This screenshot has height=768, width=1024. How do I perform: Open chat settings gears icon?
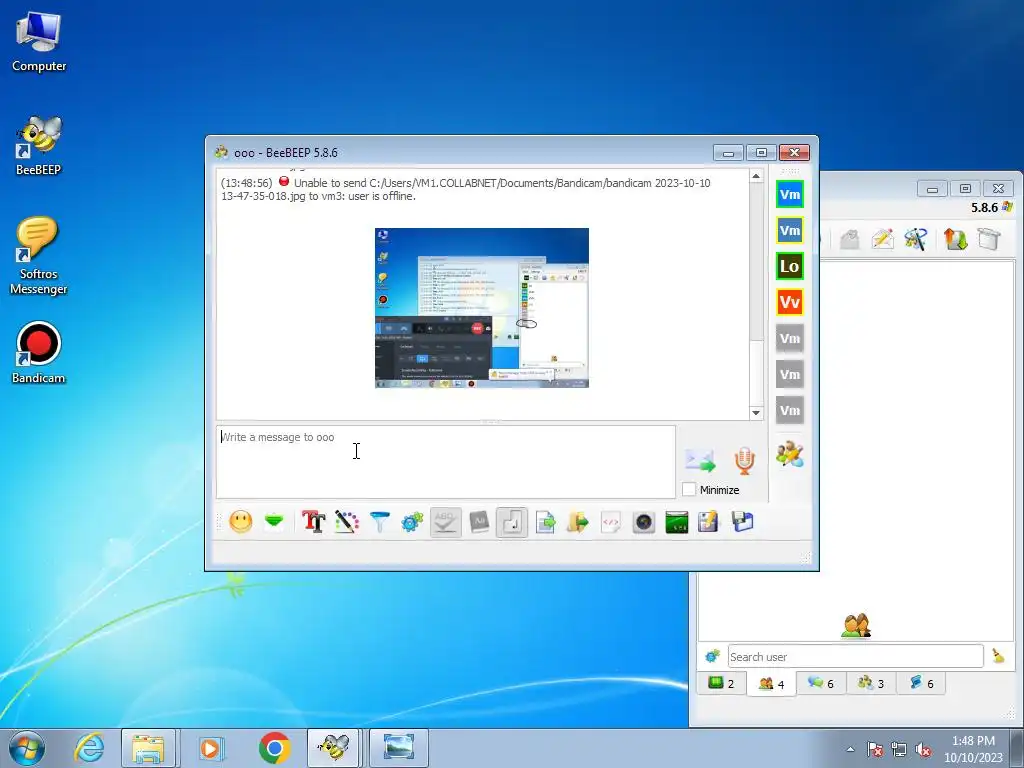[x=412, y=522]
